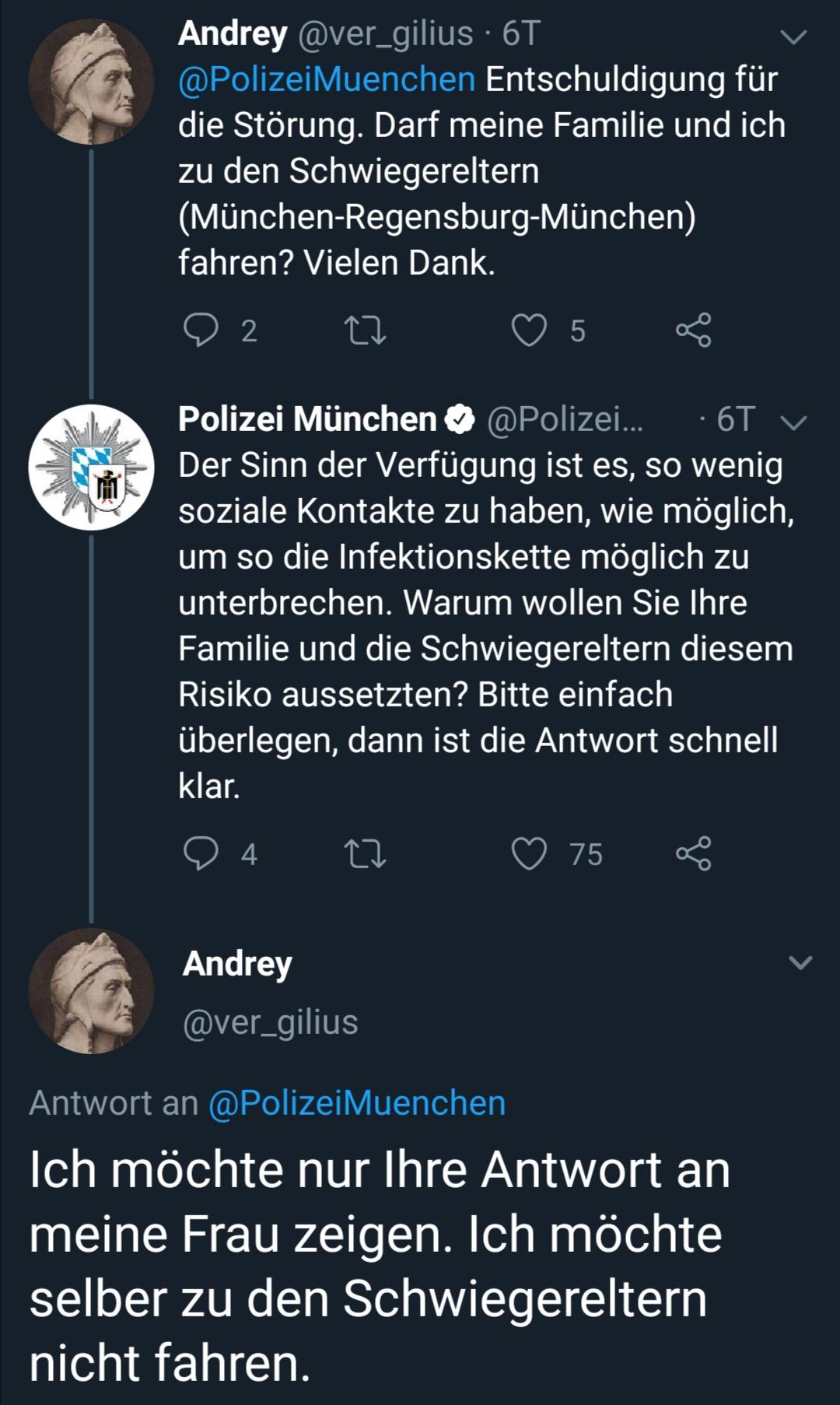The width and height of the screenshot is (840, 1405).
Task: Open the Polizei München avatar
Action: (91, 467)
